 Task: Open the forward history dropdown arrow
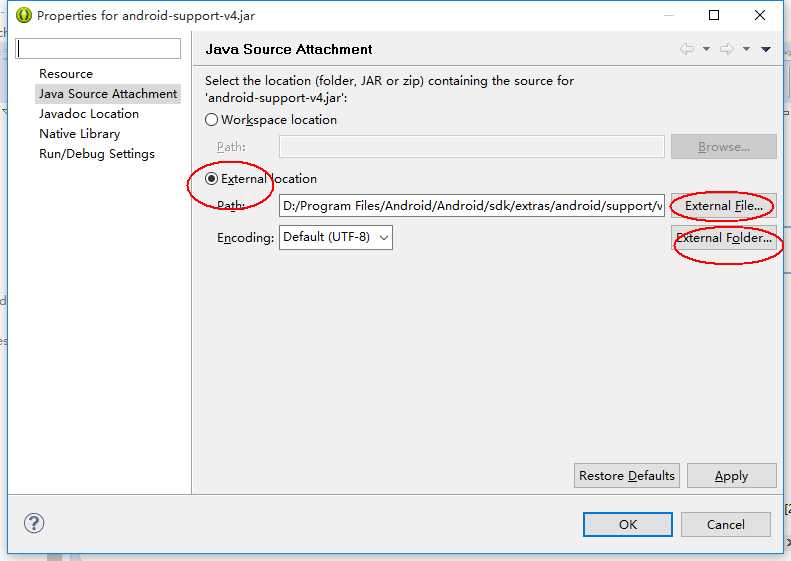[x=746, y=49]
